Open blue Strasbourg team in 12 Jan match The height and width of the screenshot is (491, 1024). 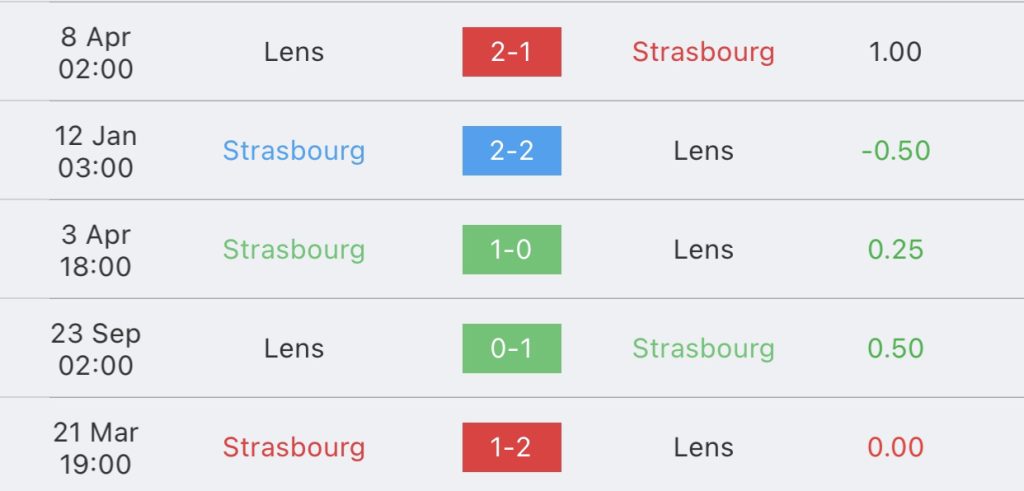click(x=294, y=151)
